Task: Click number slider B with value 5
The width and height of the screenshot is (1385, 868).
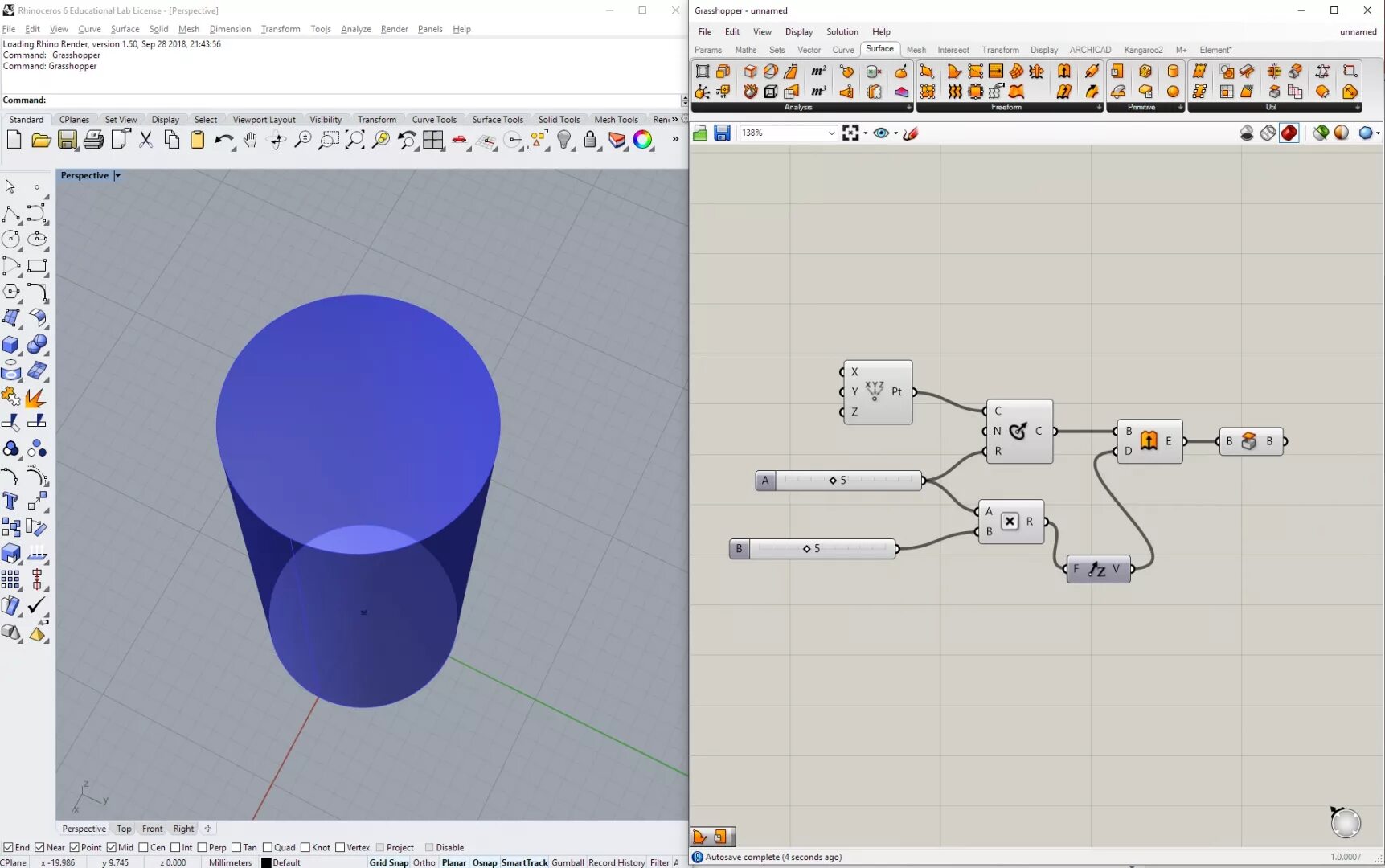Action: click(x=813, y=549)
